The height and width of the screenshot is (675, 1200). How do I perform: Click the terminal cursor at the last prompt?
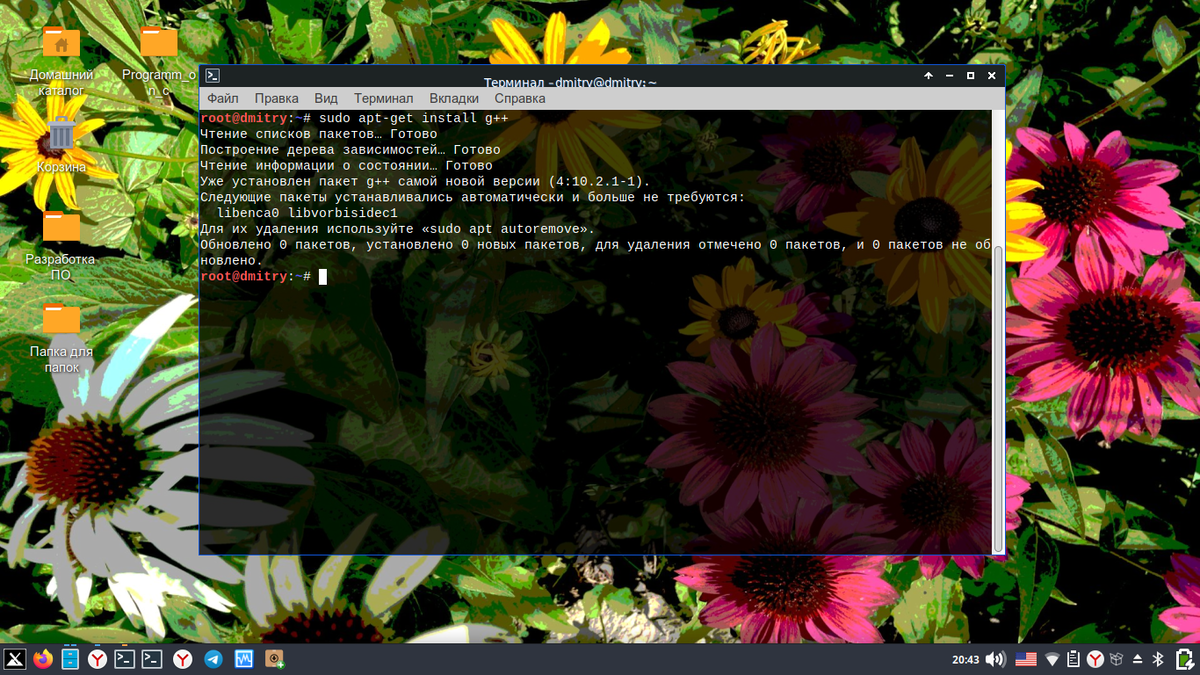[x=323, y=277]
